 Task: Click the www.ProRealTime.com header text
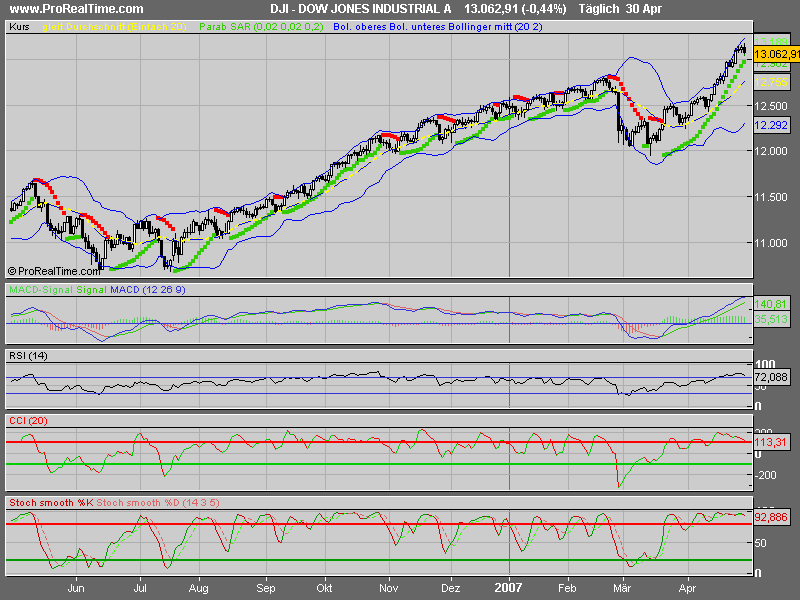[77, 9]
